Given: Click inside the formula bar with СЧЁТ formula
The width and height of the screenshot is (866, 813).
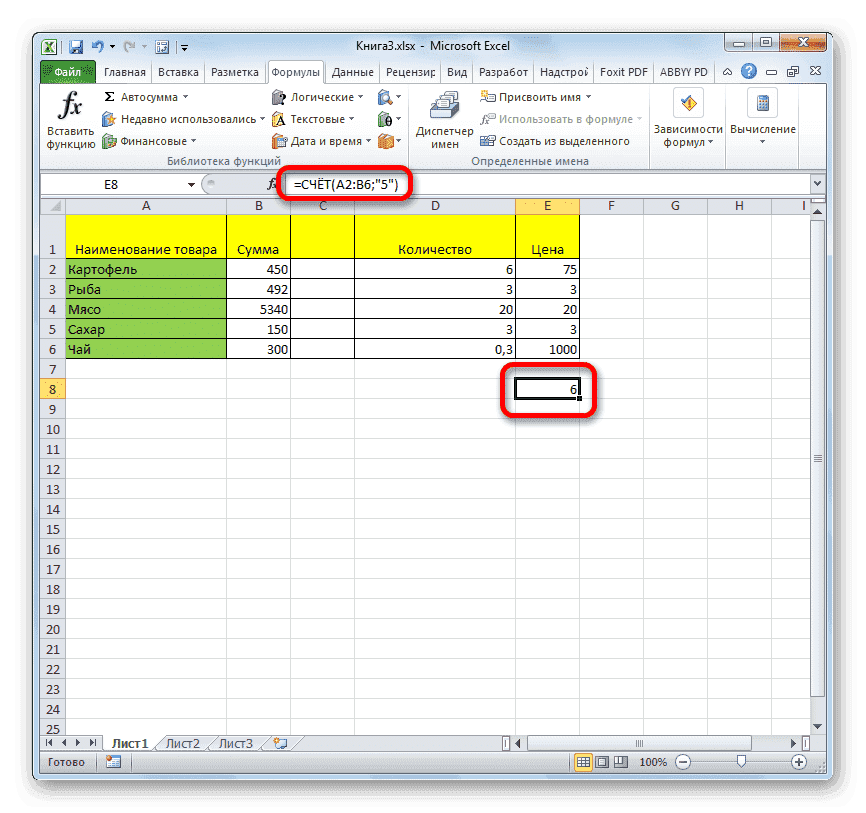Looking at the screenshot, I should [345, 184].
